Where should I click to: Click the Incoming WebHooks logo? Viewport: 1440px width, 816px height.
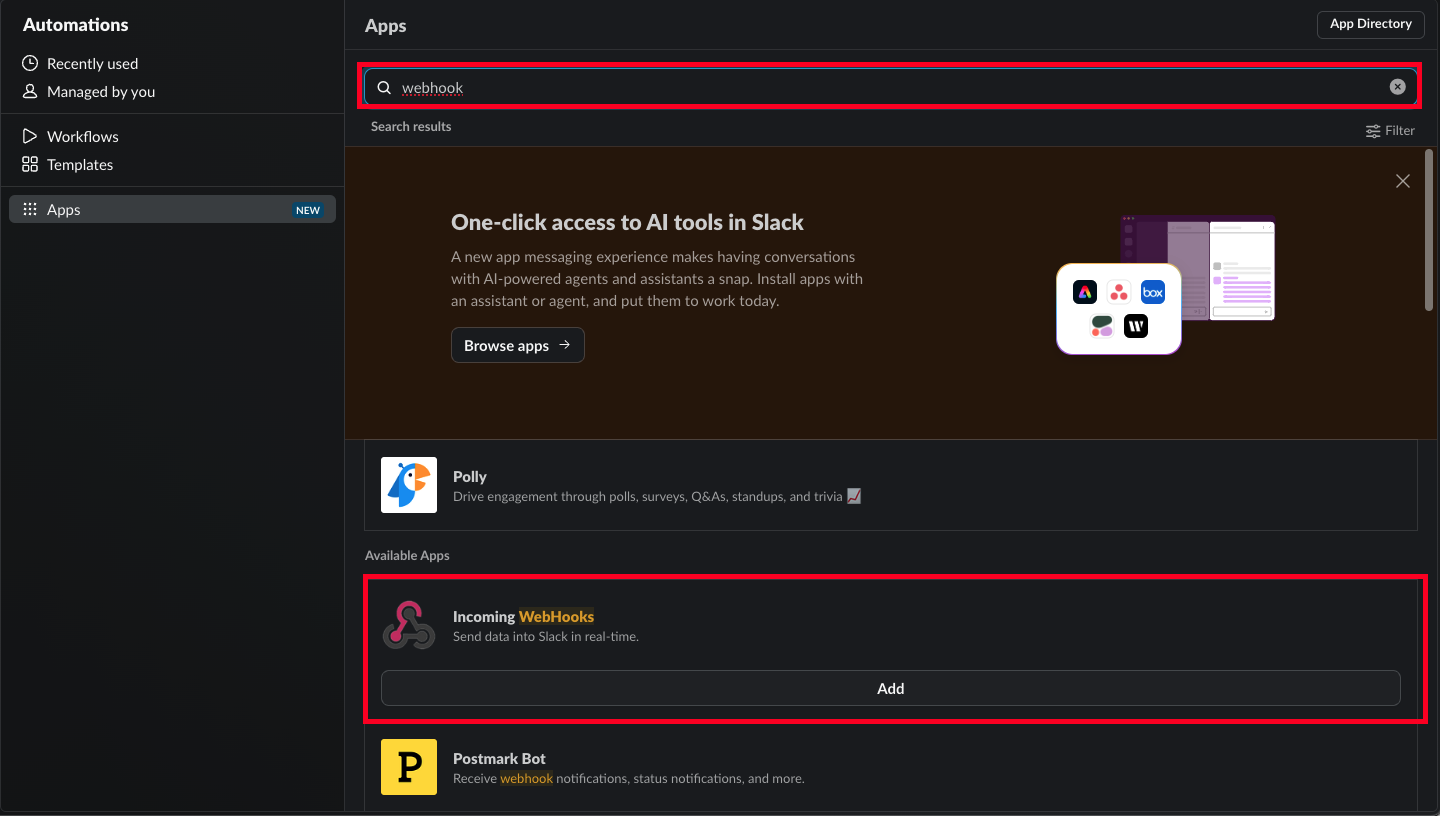[409, 625]
